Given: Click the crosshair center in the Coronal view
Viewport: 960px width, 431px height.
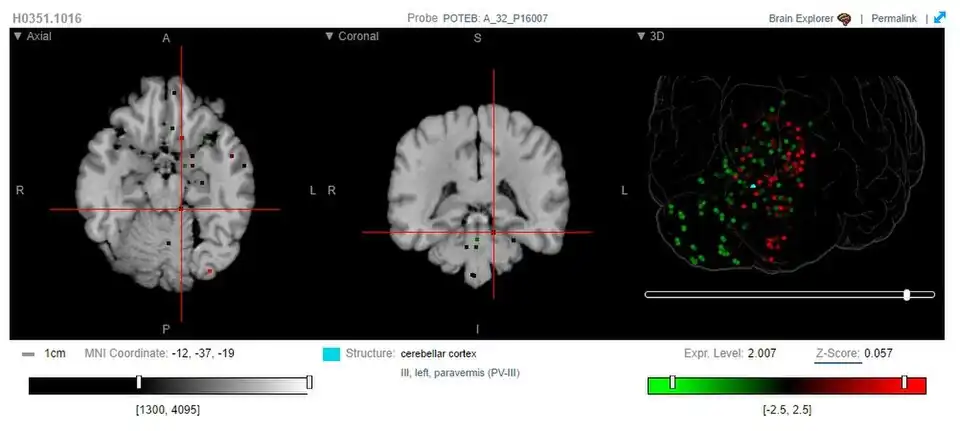Looking at the screenshot, I should [x=493, y=232].
